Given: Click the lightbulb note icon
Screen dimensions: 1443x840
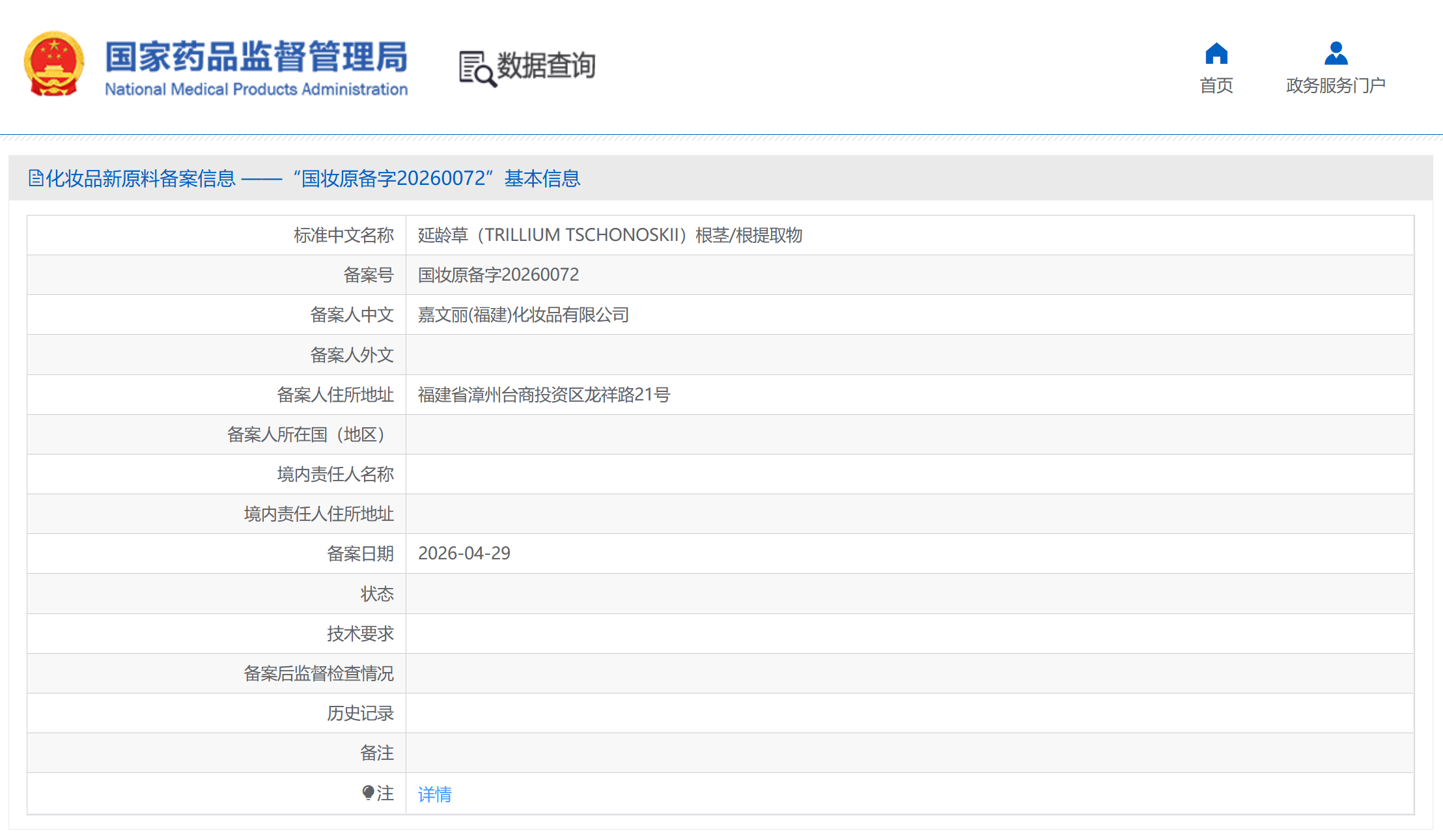Looking at the screenshot, I should tap(368, 792).
